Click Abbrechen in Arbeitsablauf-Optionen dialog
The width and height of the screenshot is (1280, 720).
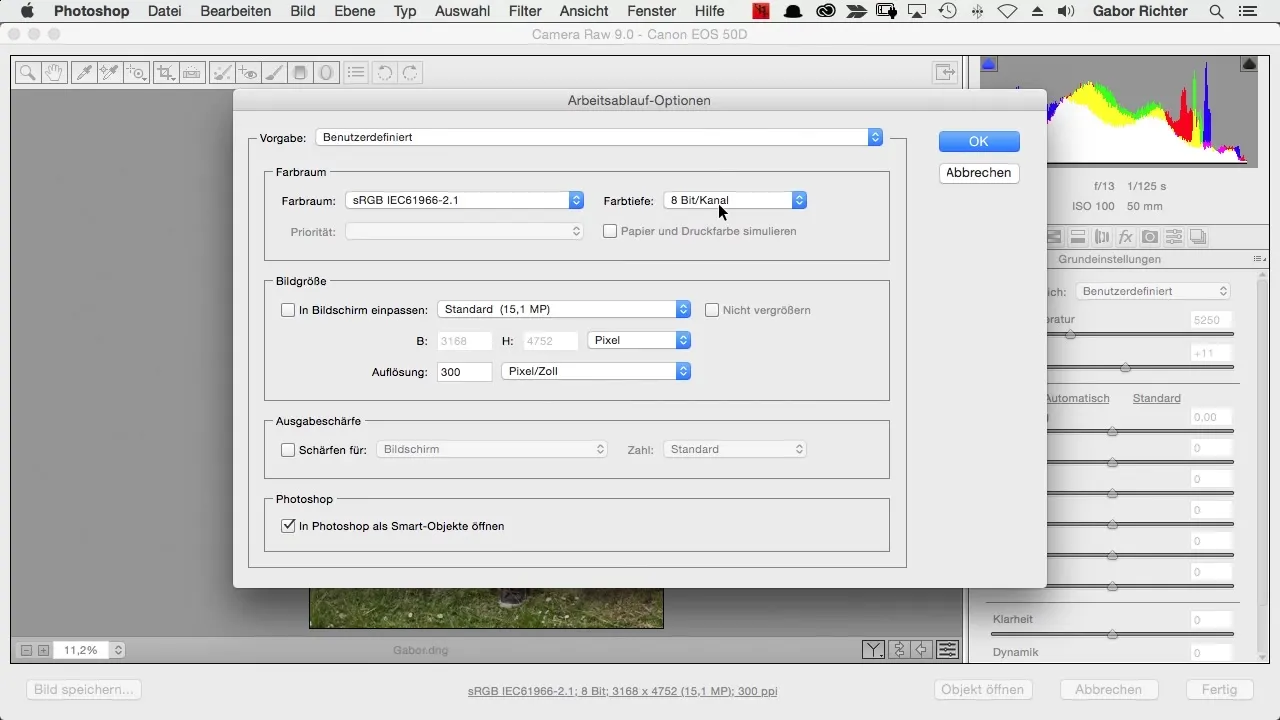point(979,173)
